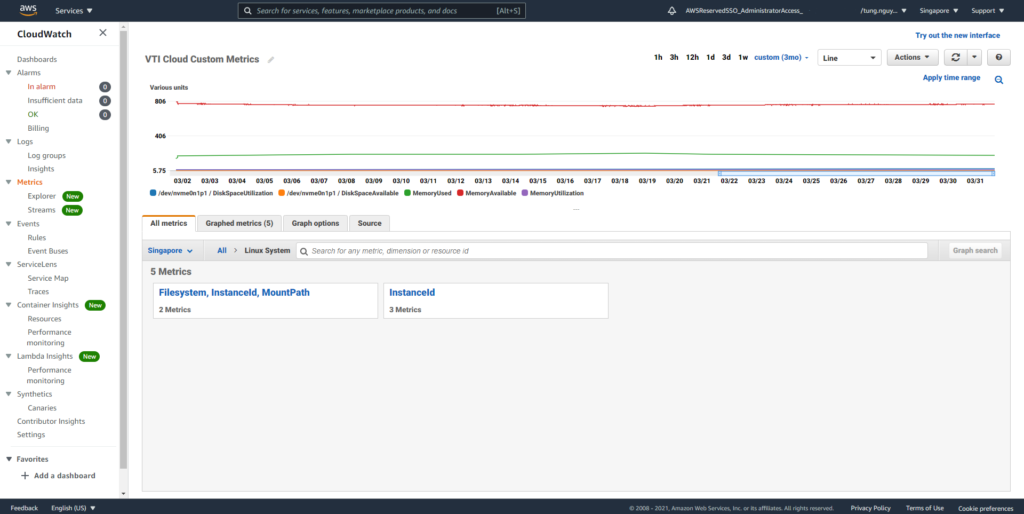Open the InstanceId metrics group
This screenshot has width=1024, height=514.
coord(412,293)
